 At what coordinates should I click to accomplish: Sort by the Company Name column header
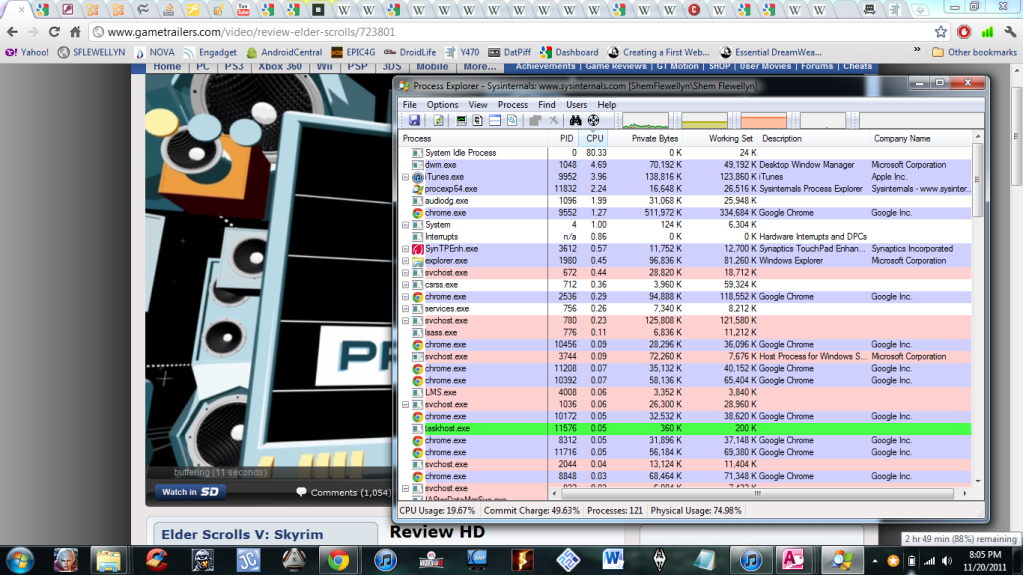(921, 138)
